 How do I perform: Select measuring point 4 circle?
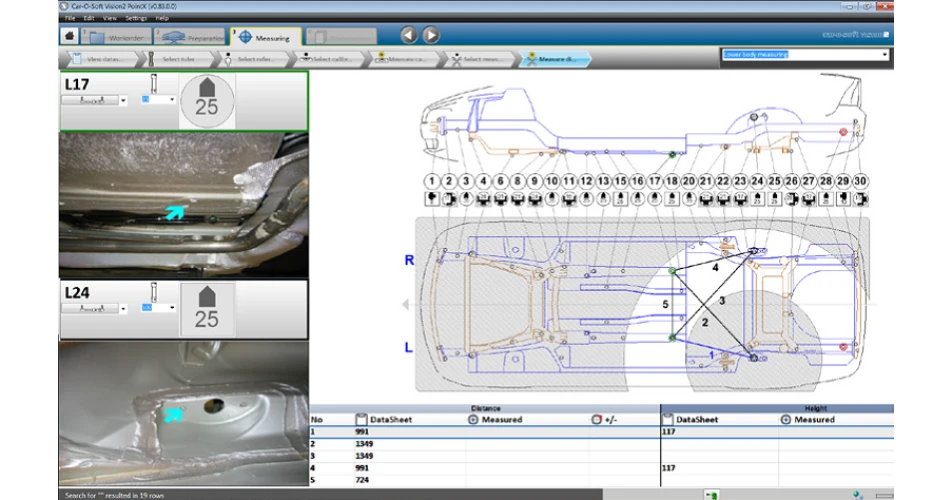pos(483,181)
